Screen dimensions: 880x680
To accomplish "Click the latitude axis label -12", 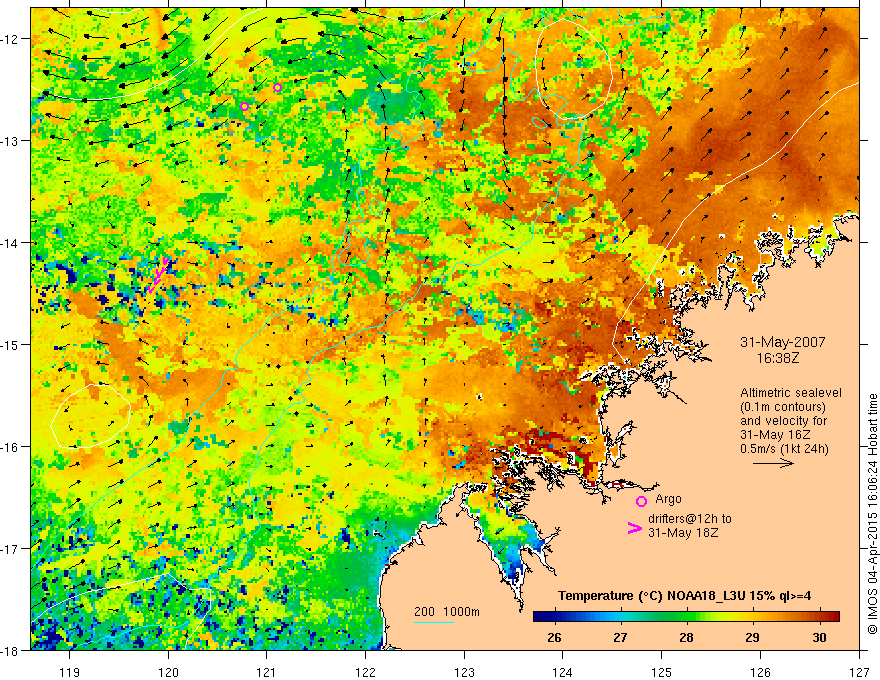I will [10, 39].
